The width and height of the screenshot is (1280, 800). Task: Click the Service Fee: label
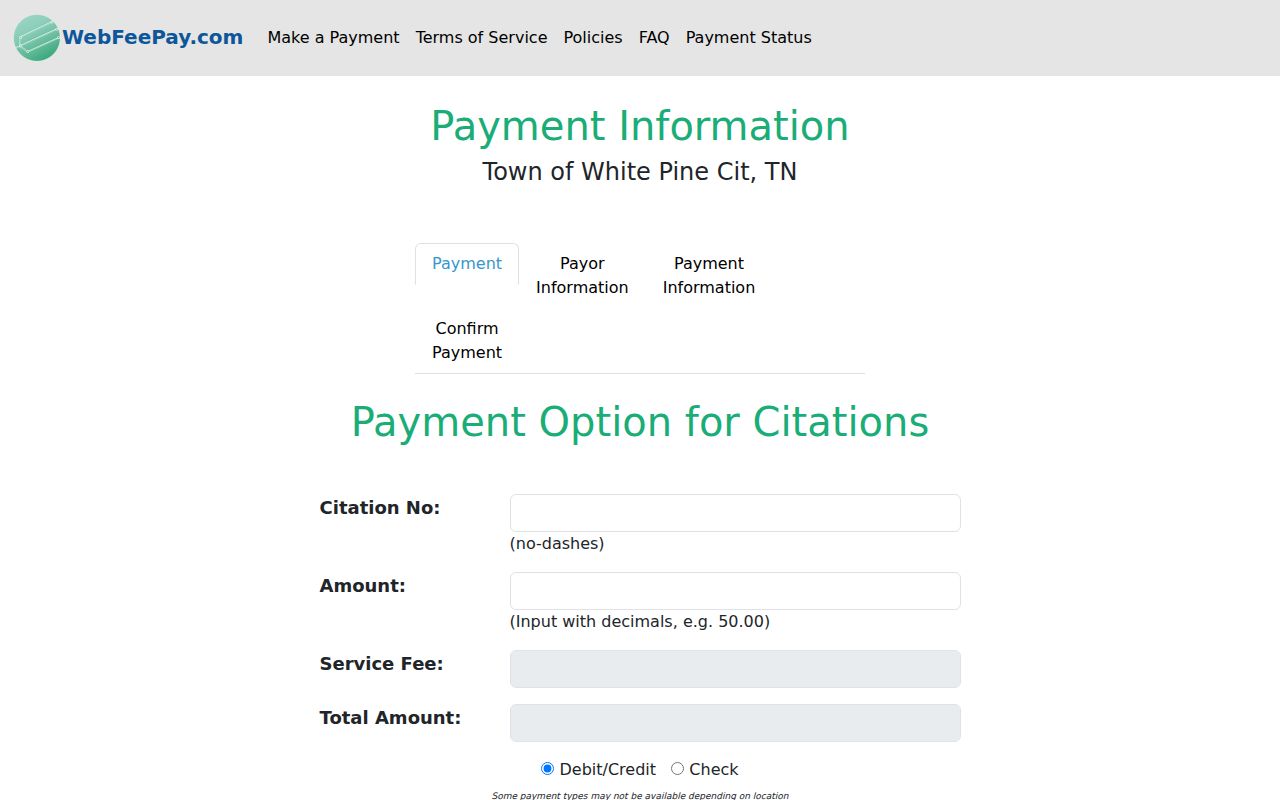[381, 664]
